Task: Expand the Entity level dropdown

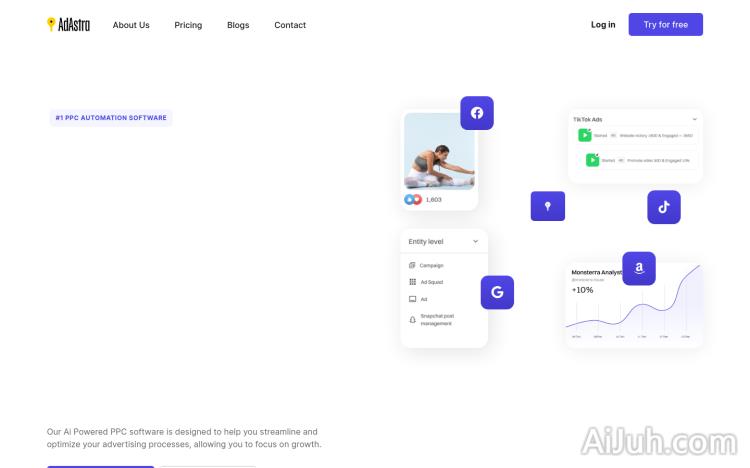Action: [444, 242]
